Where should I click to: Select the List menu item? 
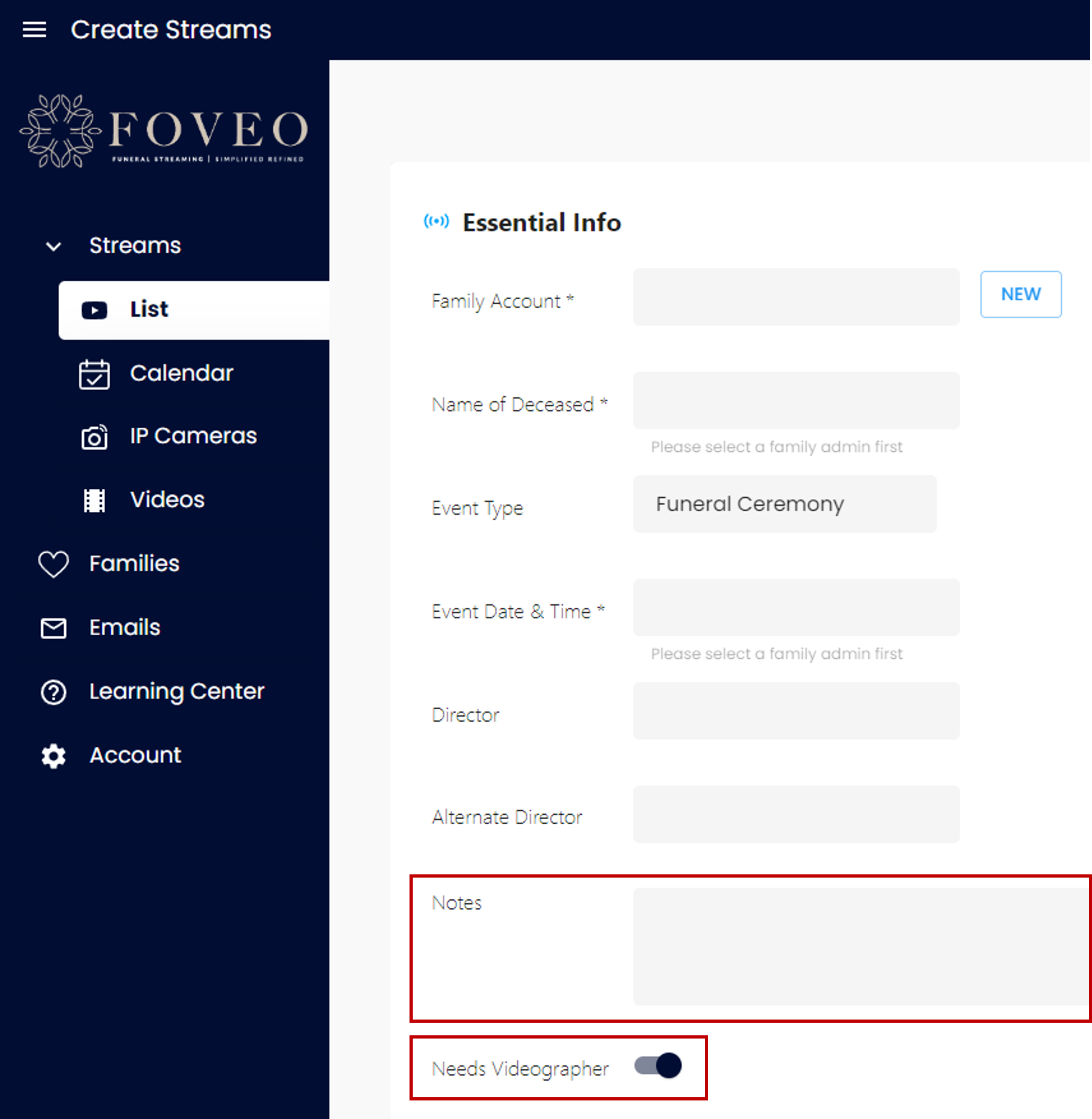click(194, 310)
